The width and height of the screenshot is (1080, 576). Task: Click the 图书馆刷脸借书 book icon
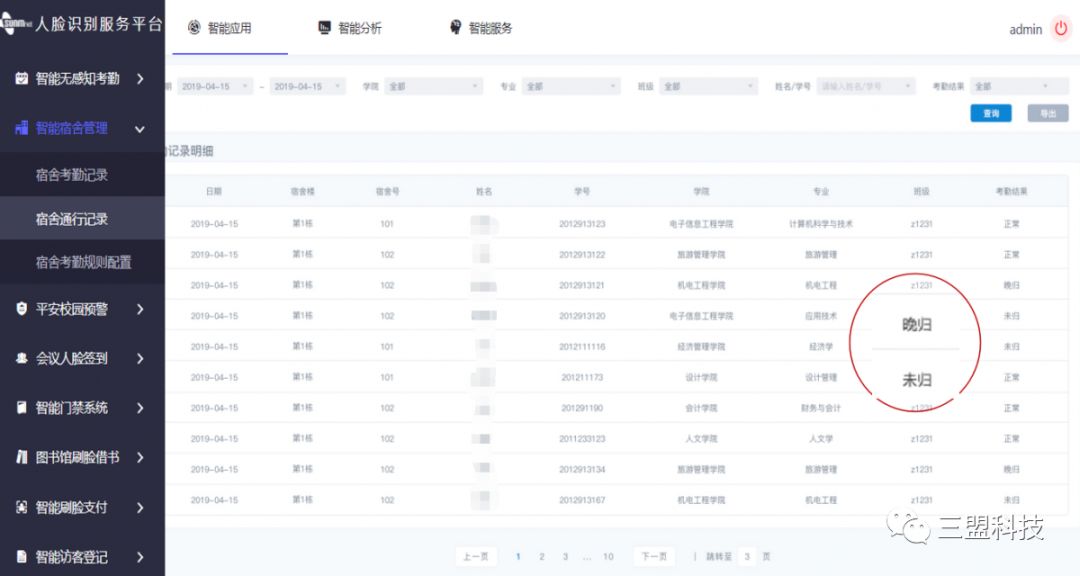point(22,457)
